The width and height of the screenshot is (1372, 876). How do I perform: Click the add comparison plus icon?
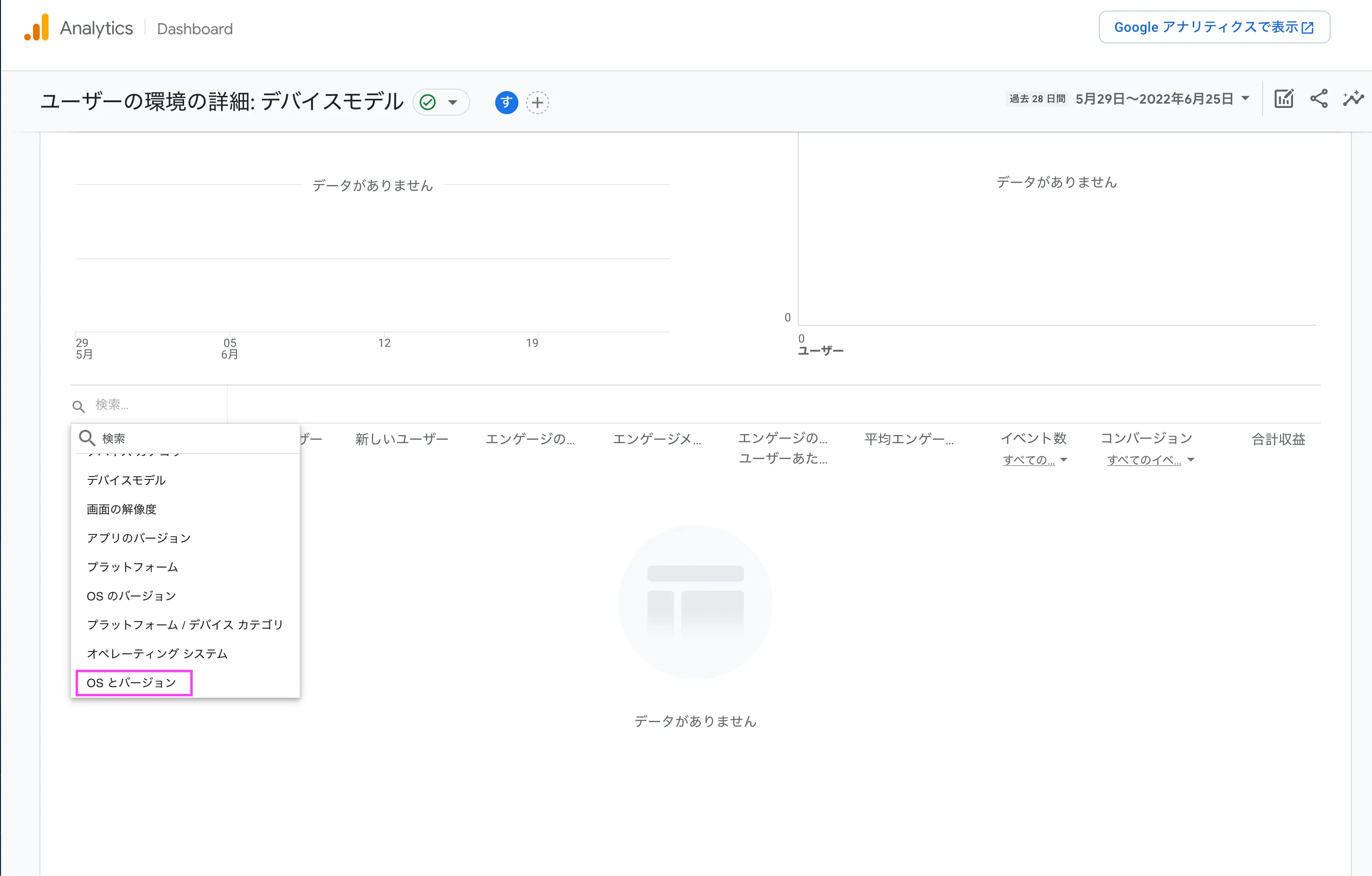click(x=537, y=103)
